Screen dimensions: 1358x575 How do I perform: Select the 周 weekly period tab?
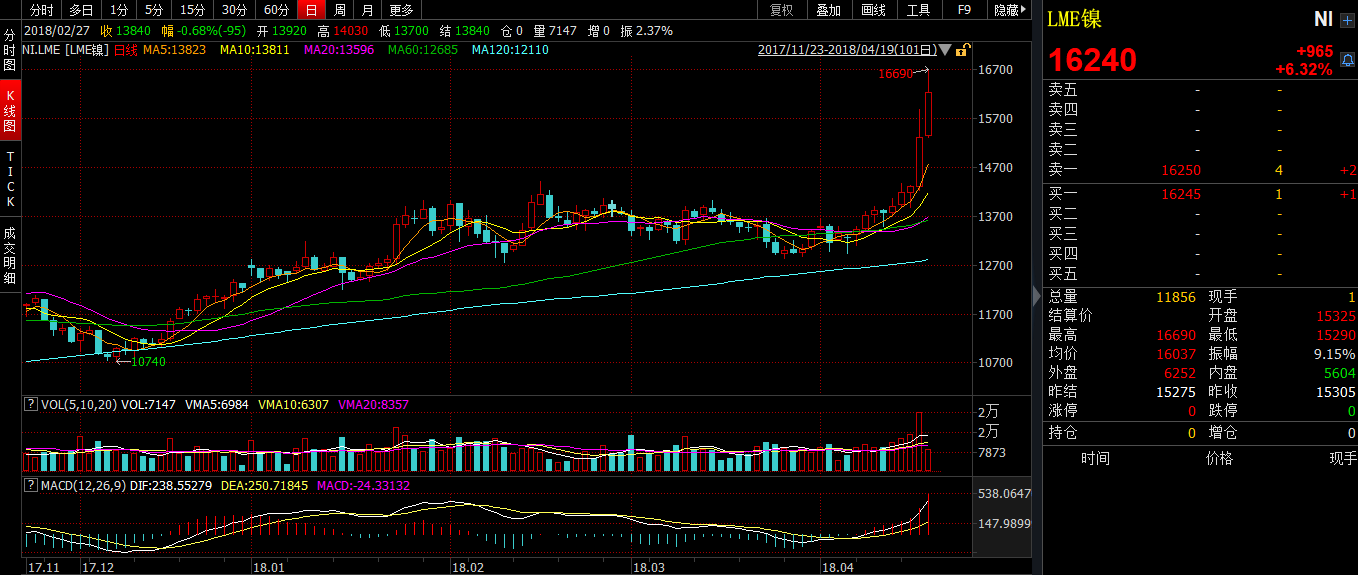(340, 10)
